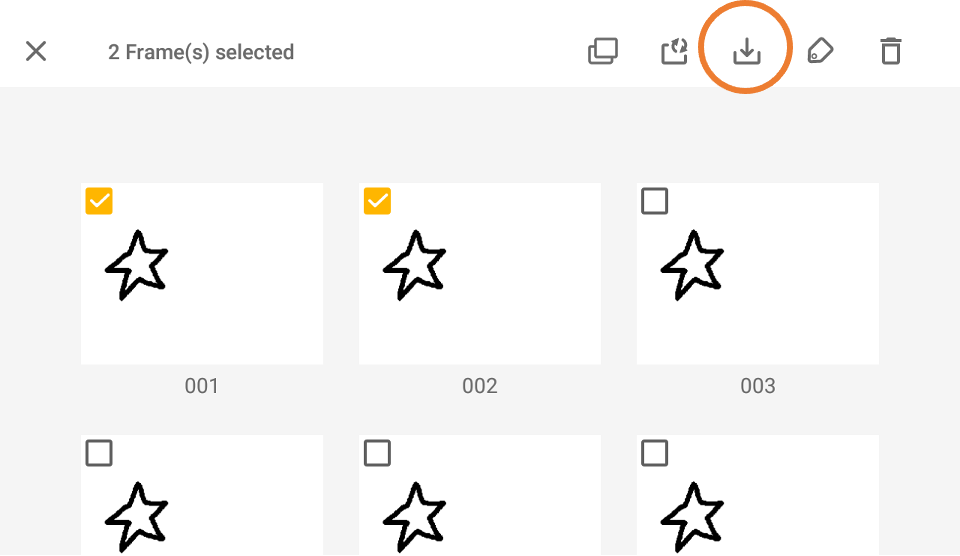960x556 pixels.
Task: Click the bottom-right star frame thumbnail
Action: 758,495
